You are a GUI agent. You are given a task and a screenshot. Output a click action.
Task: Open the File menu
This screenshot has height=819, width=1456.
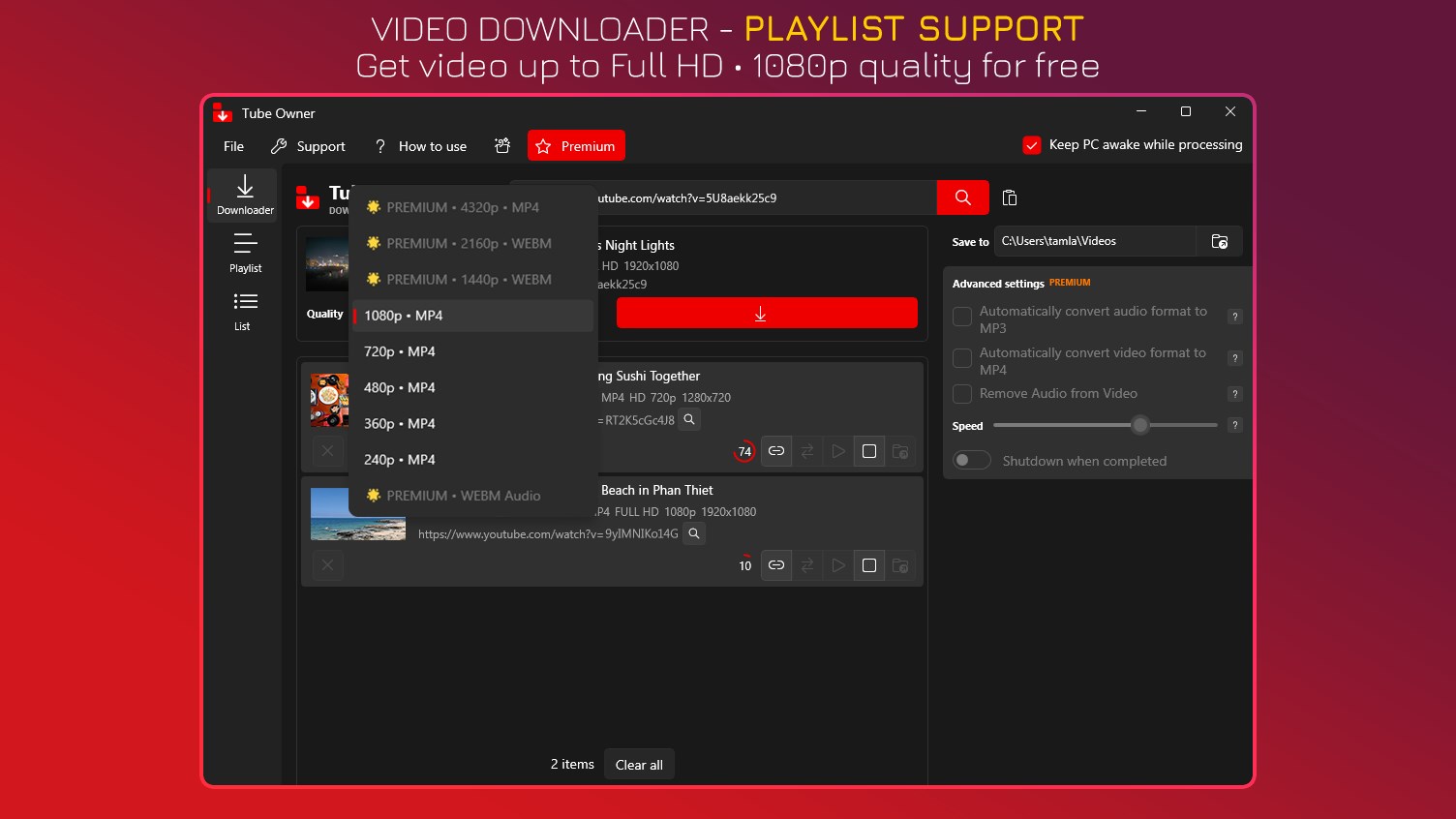click(232, 146)
